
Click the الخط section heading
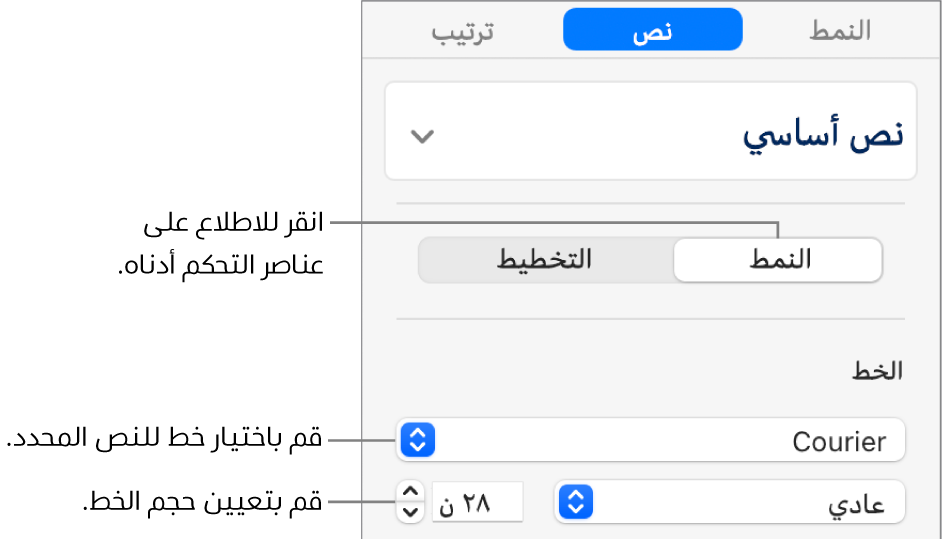tap(878, 371)
